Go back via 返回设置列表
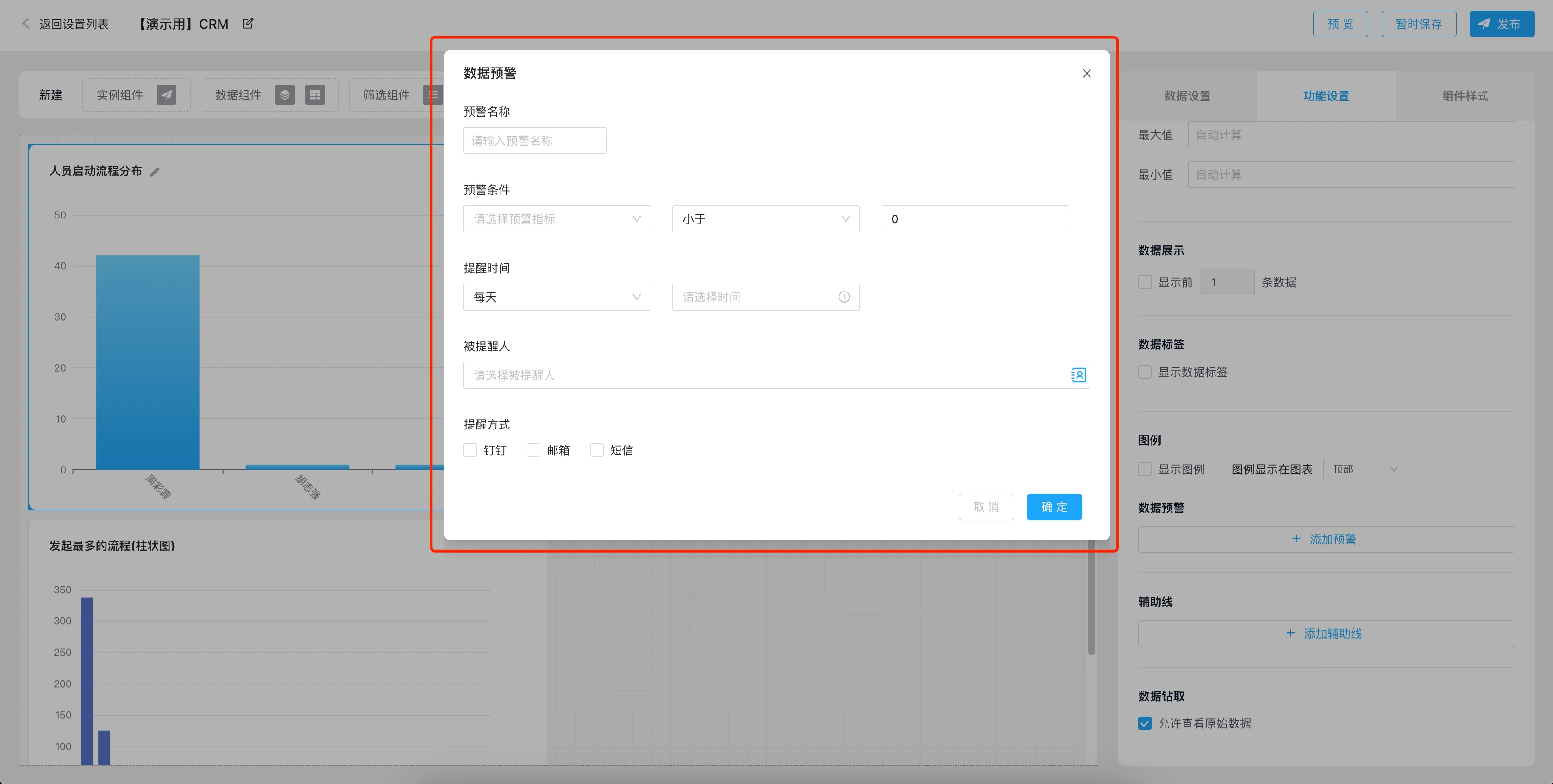 click(x=74, y=24)
